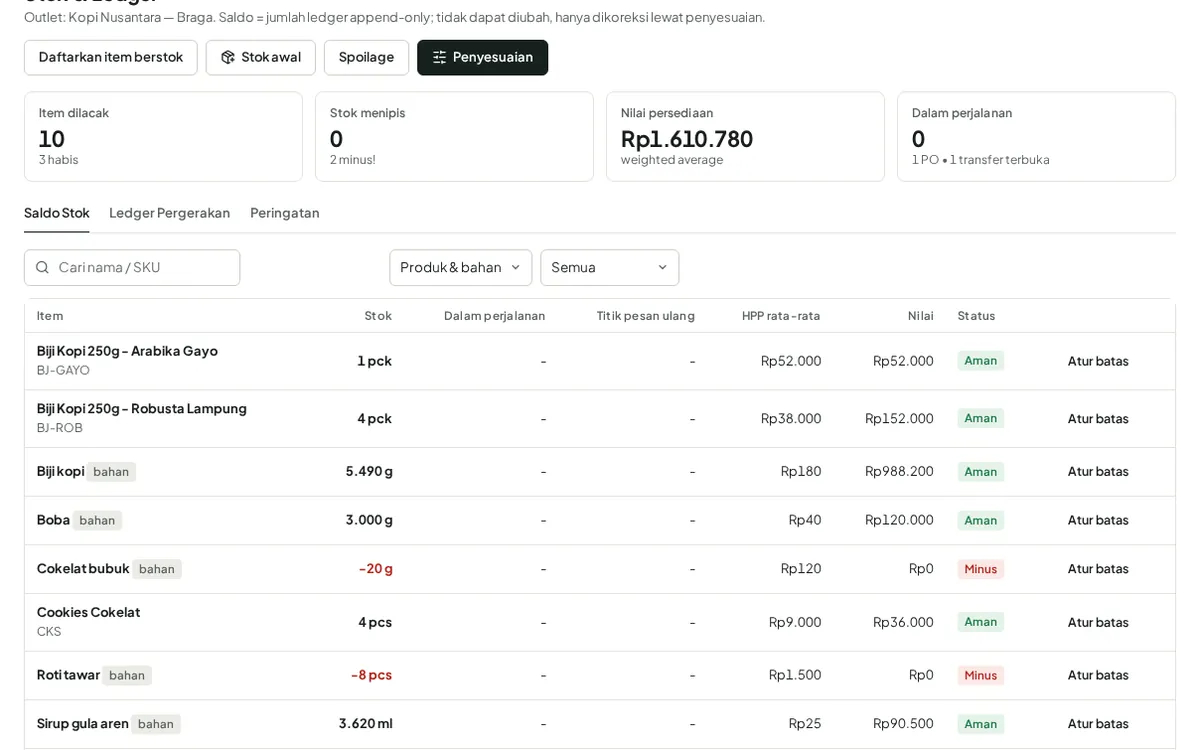1200x750 pixels.
Task: Open Daftarkan item berstok
Action: [x=111, y=58]
